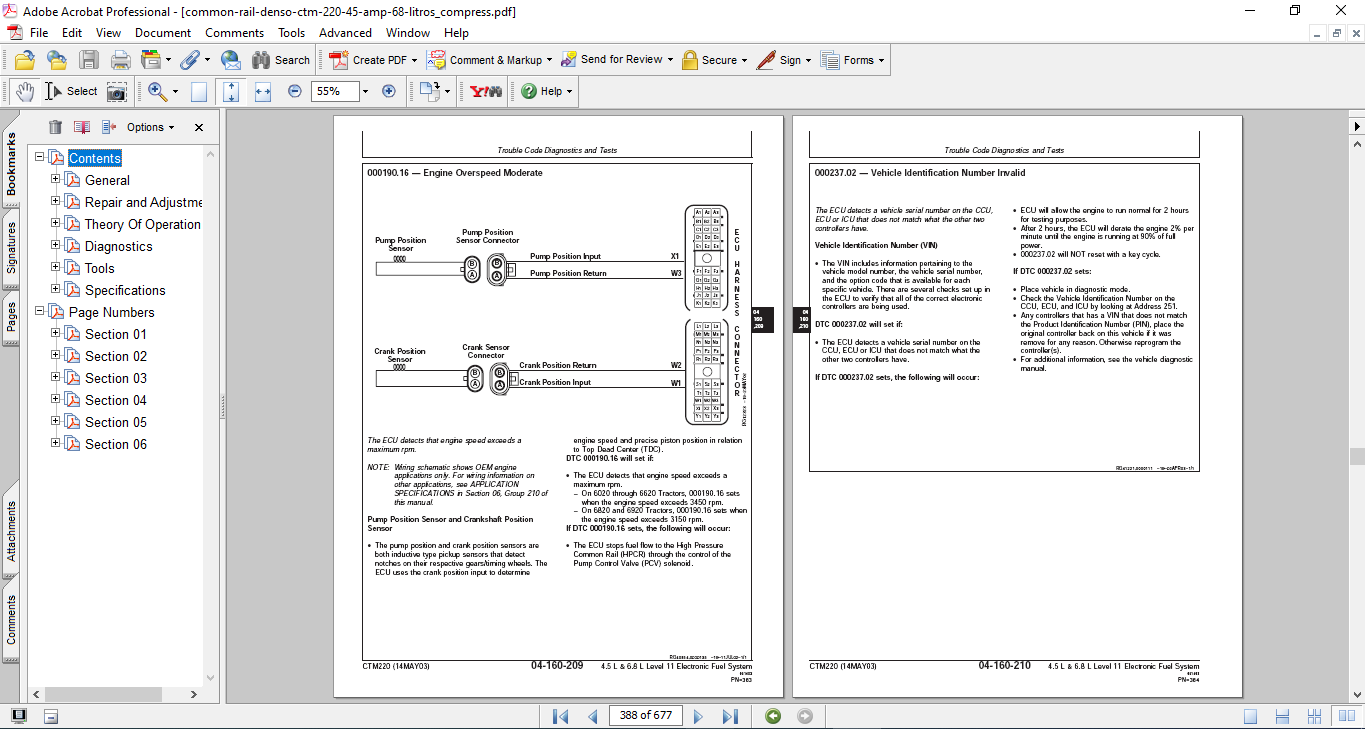This screenshot has height=729, width=1365.
Task: Jump back with the green Previous View arrow
Action: (773, 716)
